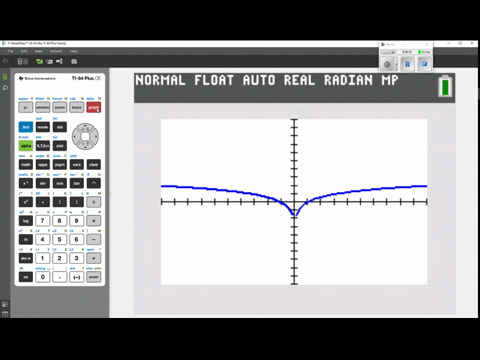Click the red graph key

[94, 107]
